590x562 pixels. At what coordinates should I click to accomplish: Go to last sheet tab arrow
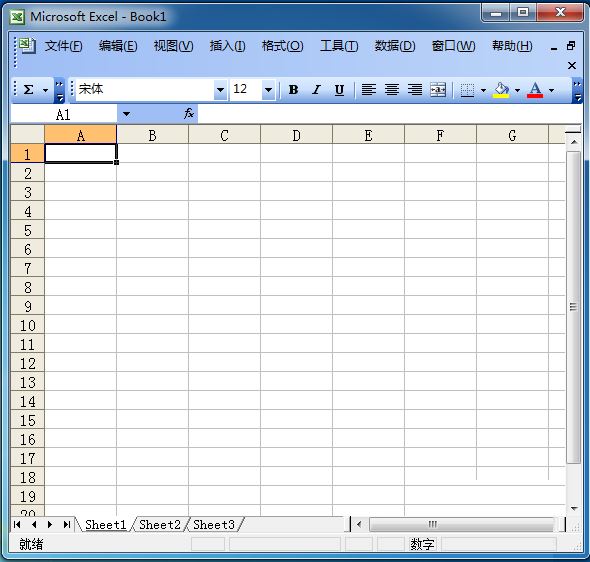point(67,524)
